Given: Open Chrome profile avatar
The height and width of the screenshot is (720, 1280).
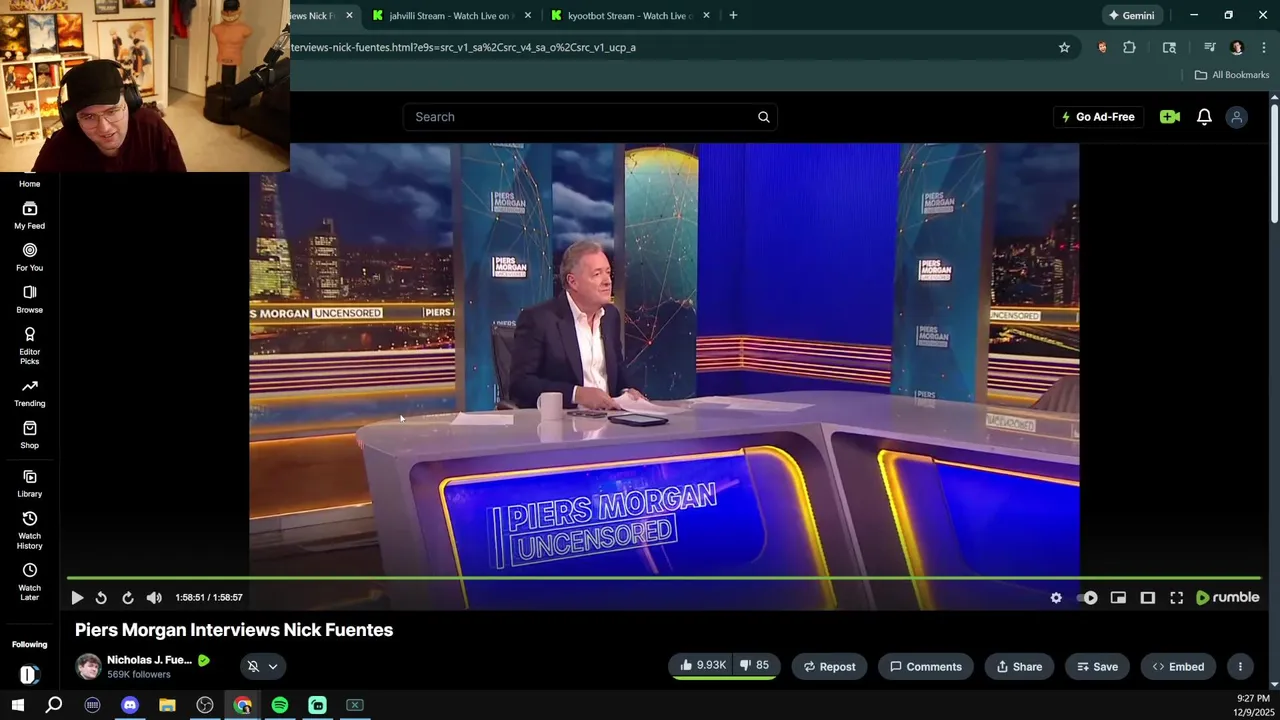Looking at the screenshot, I should click(x=1237, y=47).
